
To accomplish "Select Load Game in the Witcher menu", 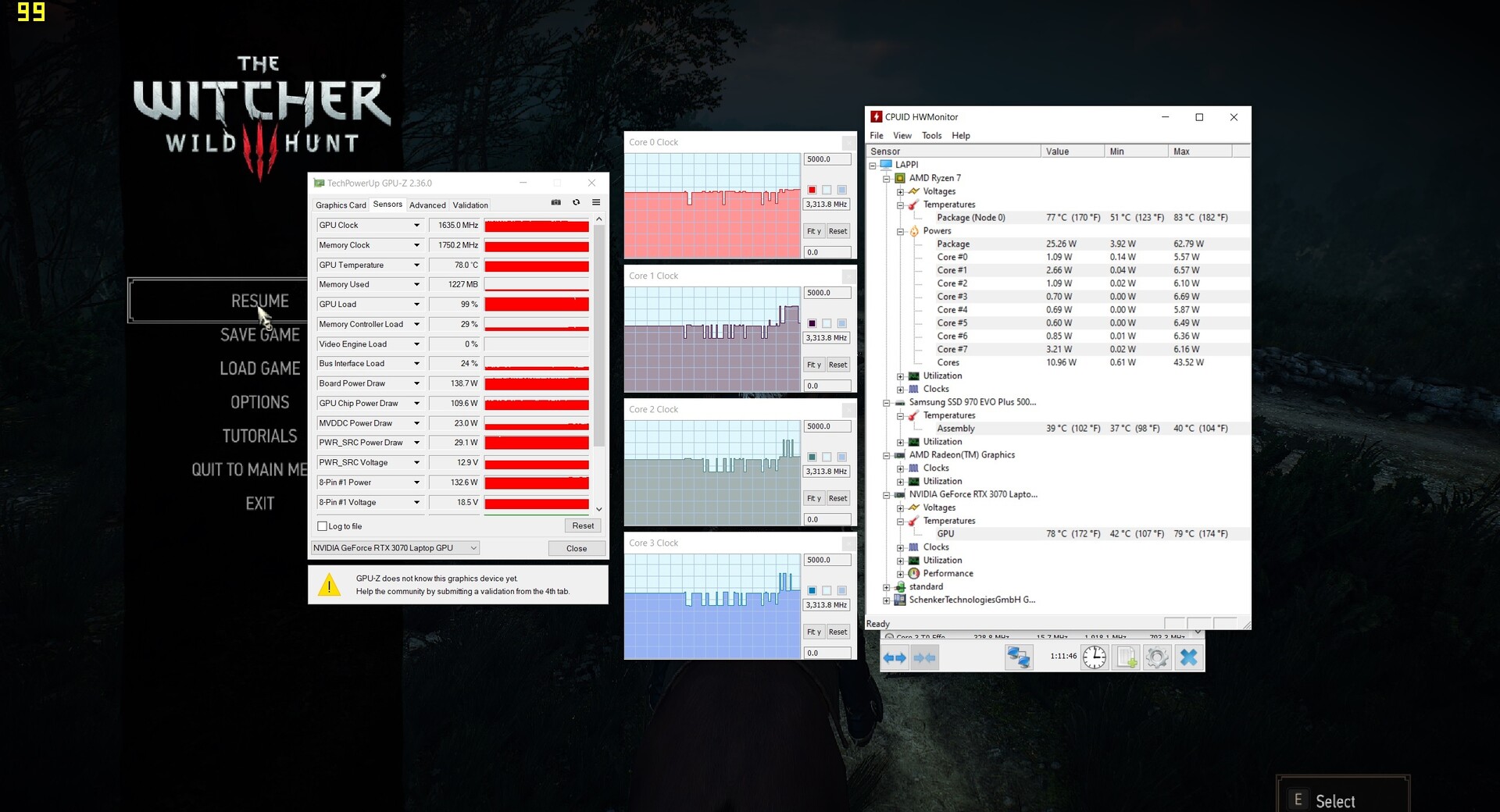I will (x=259, y=369).
